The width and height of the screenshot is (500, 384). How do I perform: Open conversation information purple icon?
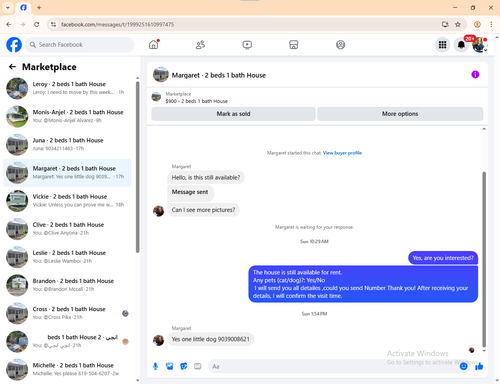[x=475, y=75]
